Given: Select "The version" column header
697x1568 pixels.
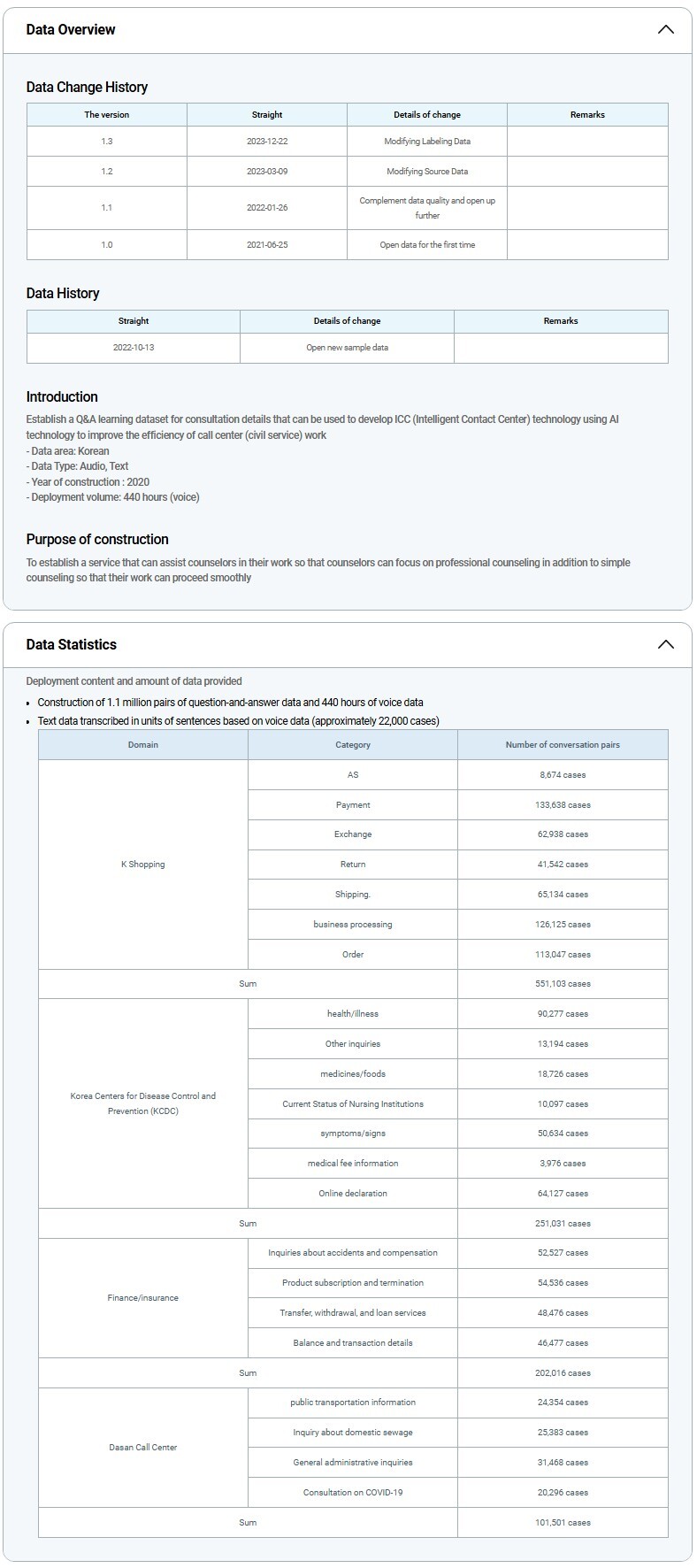Looking at the screenshot, I should 107,114.
